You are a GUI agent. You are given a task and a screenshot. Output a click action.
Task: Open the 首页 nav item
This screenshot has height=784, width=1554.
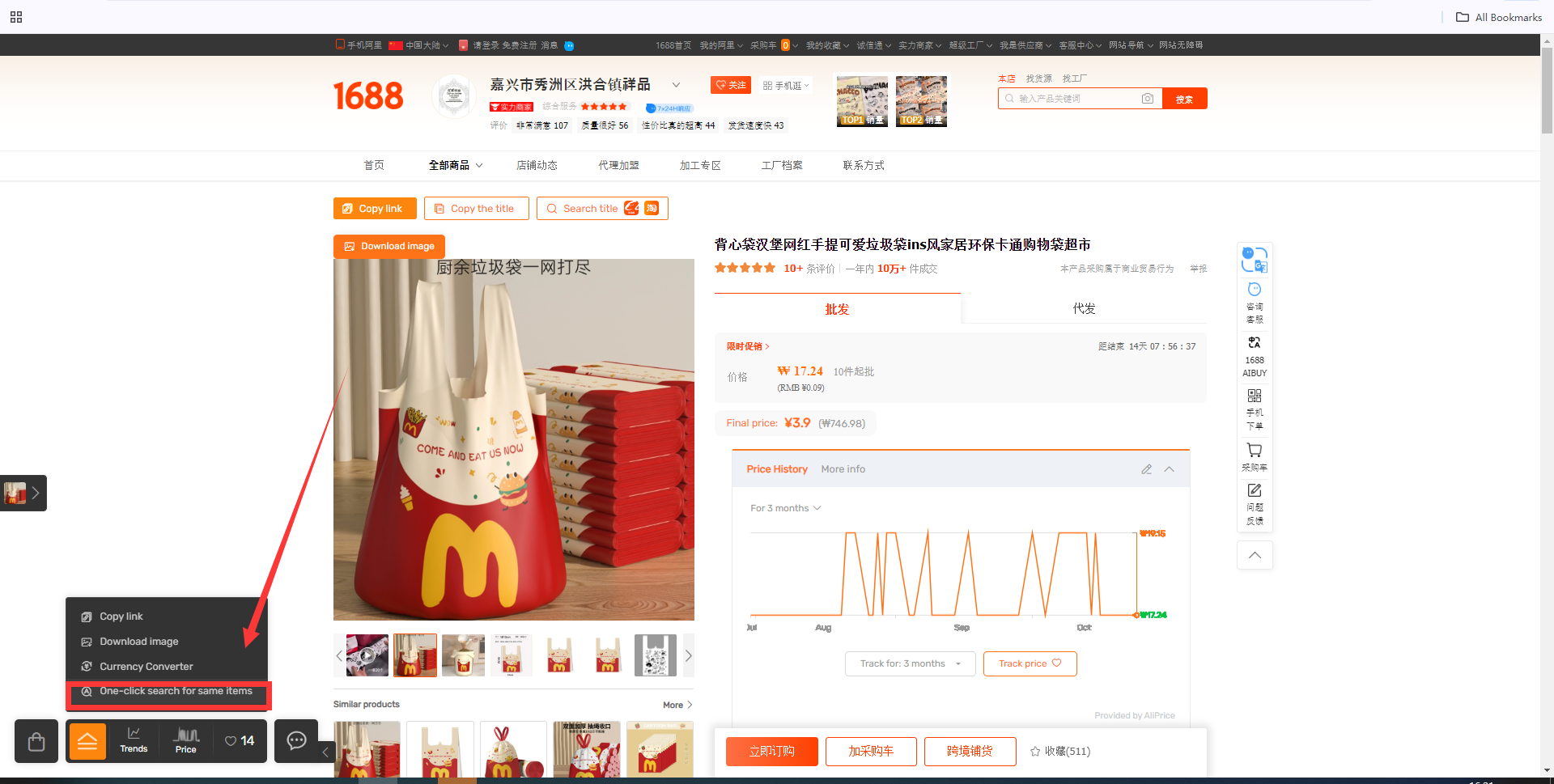tap(374, 165)
